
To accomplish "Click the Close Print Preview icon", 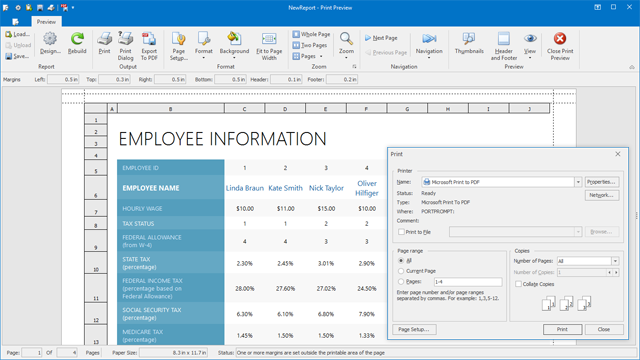I will tap(560, 39).
